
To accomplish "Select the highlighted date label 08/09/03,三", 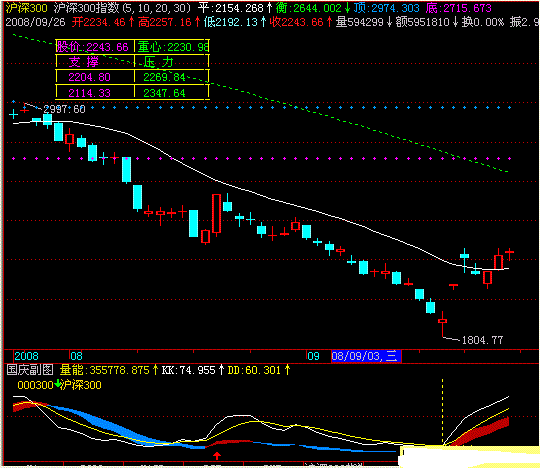I will pyautogui.click(x=366, y=356).
